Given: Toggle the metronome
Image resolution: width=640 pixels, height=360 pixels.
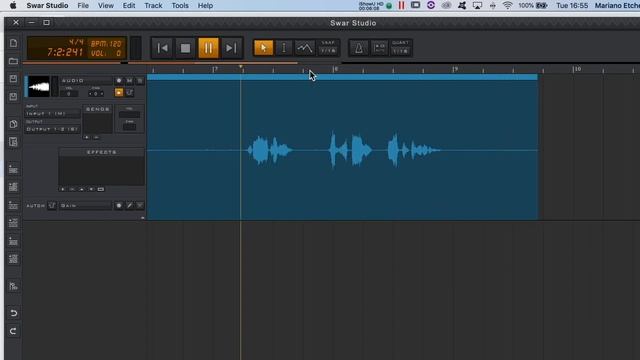Looking at the screenshot, I should (x=359, y=48).
